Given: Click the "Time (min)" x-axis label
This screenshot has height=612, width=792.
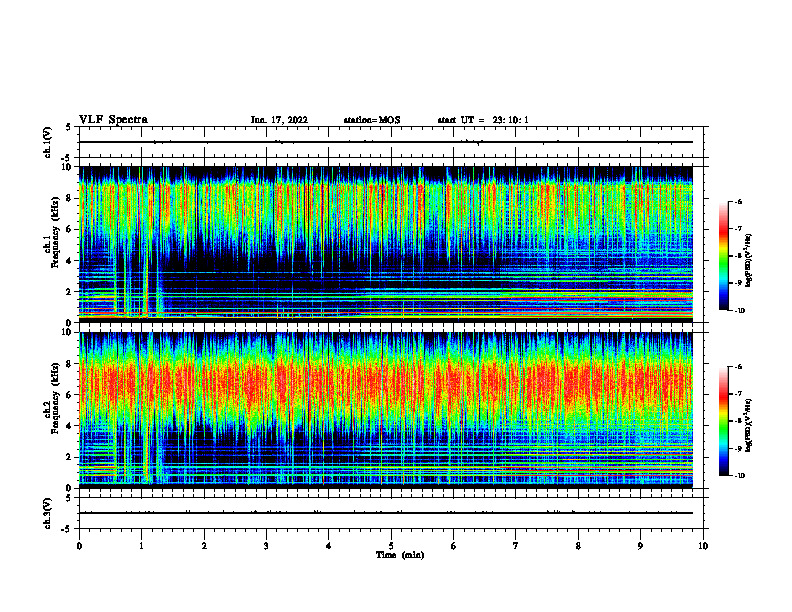Looking at the screenshot, I should point(400,555).
